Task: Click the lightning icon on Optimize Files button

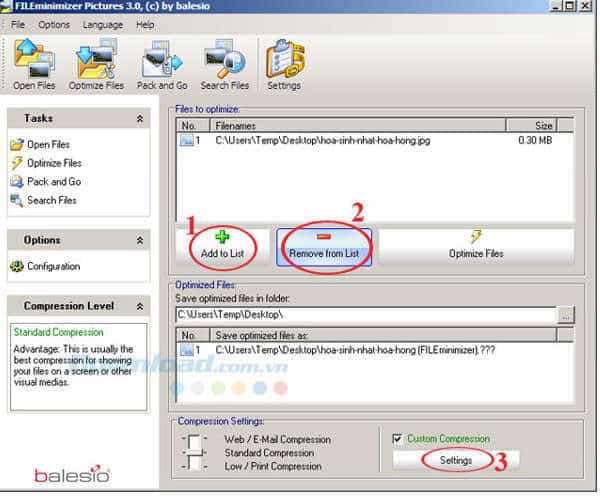Action: [x=476, y=237]
